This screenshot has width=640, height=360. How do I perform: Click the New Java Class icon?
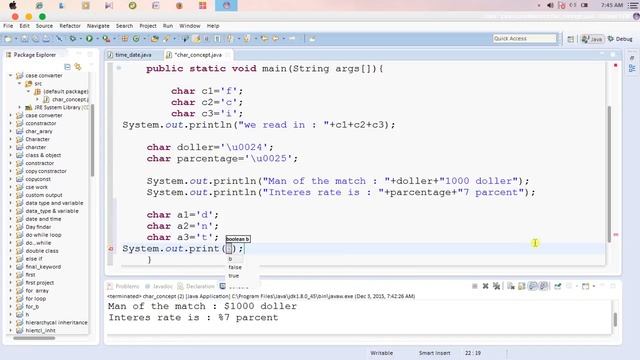click(136, 38)
